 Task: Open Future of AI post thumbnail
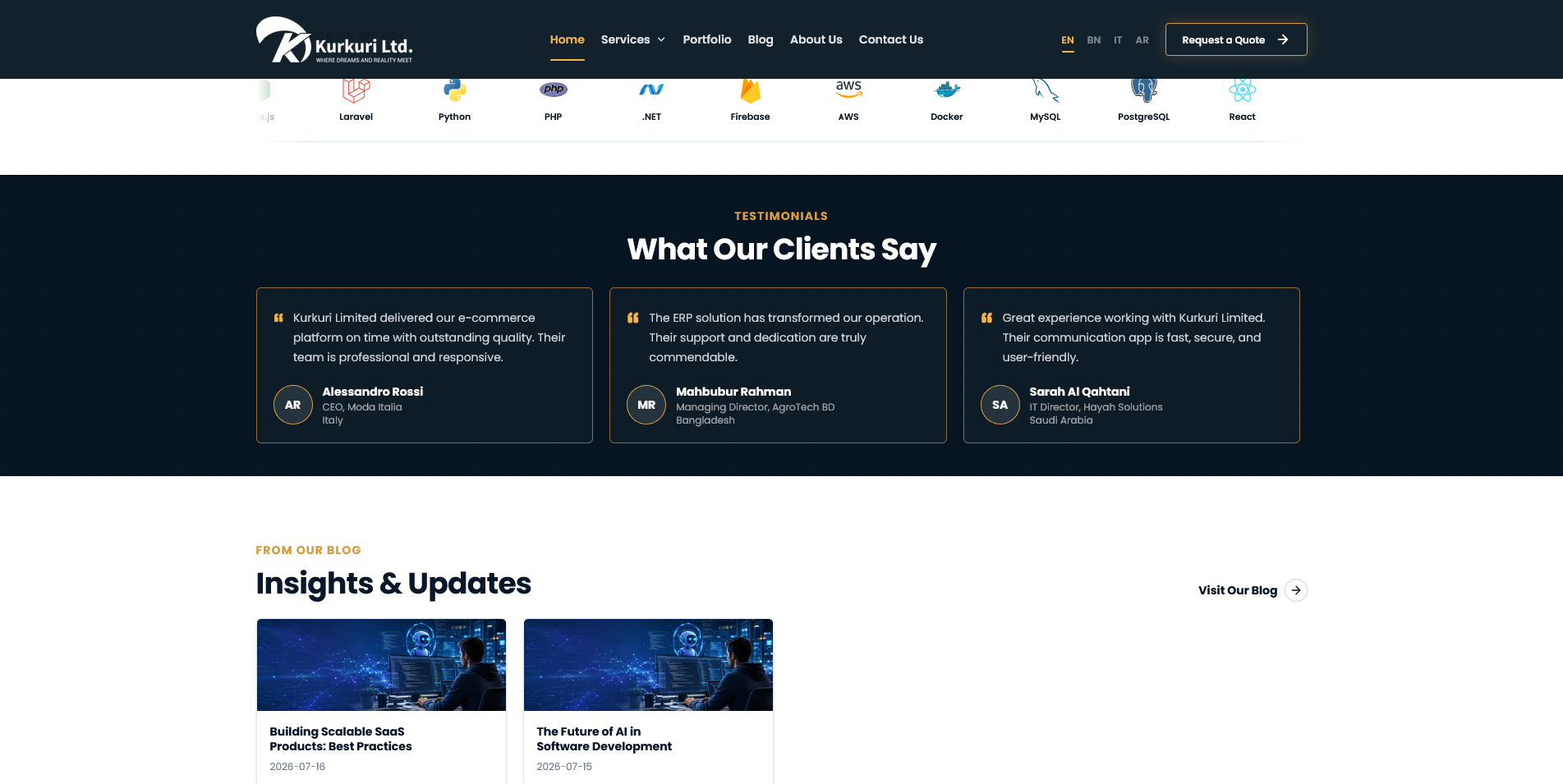(x=648, y=665)
